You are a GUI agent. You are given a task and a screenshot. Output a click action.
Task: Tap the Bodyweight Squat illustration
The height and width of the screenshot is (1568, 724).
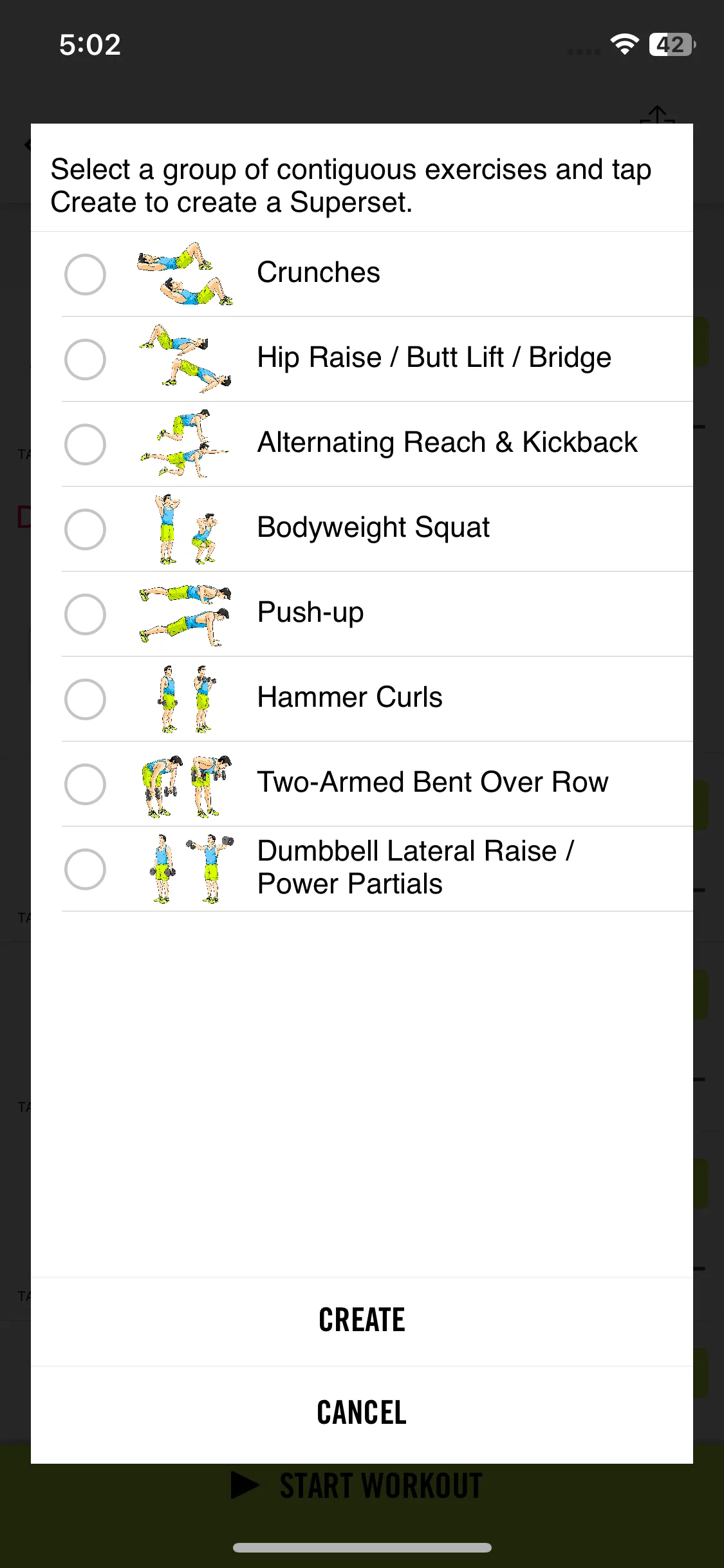[186, 529]
